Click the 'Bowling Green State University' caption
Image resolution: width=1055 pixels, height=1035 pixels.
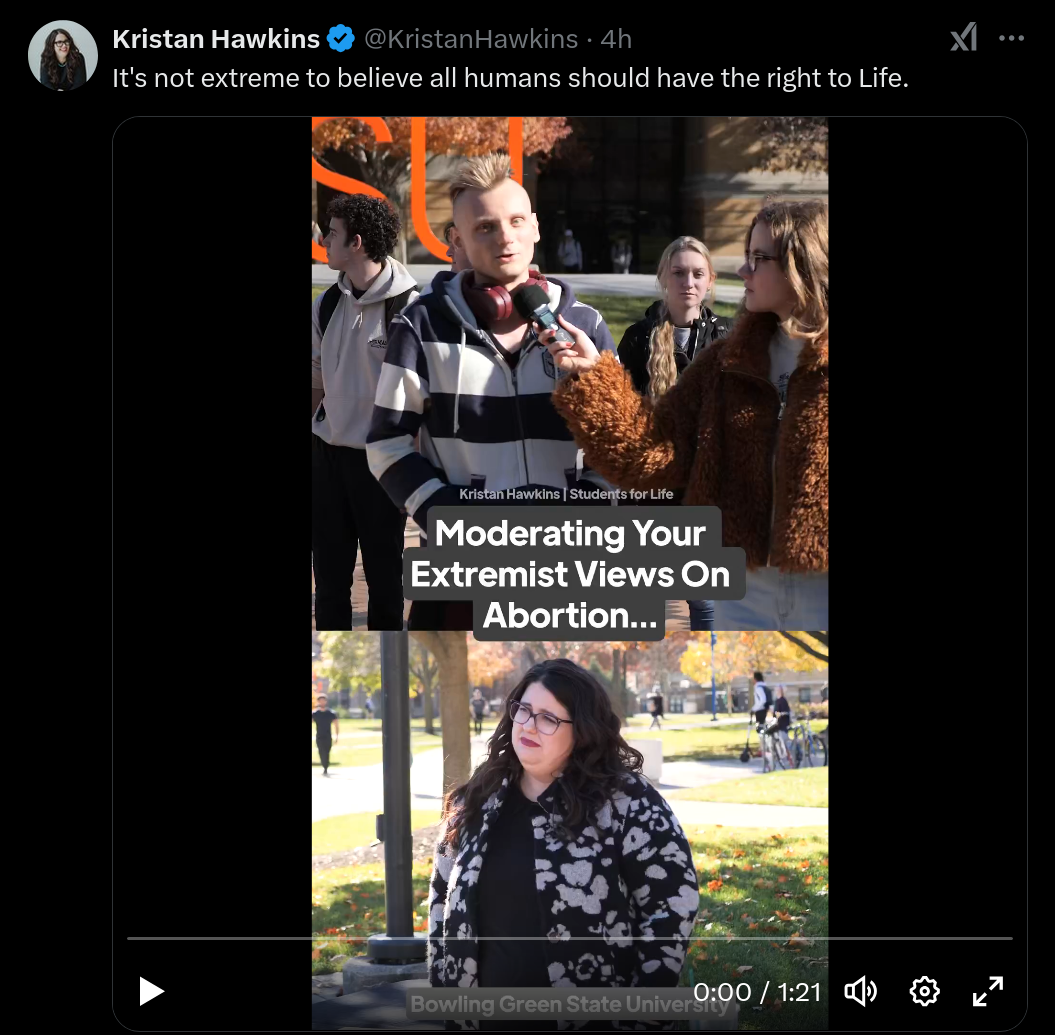tap(570, 1004)
